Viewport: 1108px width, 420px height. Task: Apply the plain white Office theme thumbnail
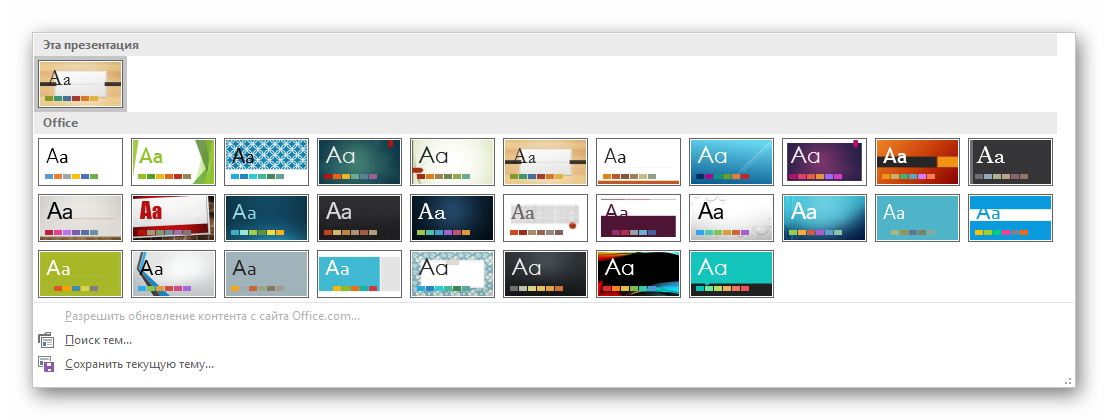point(81,162)
